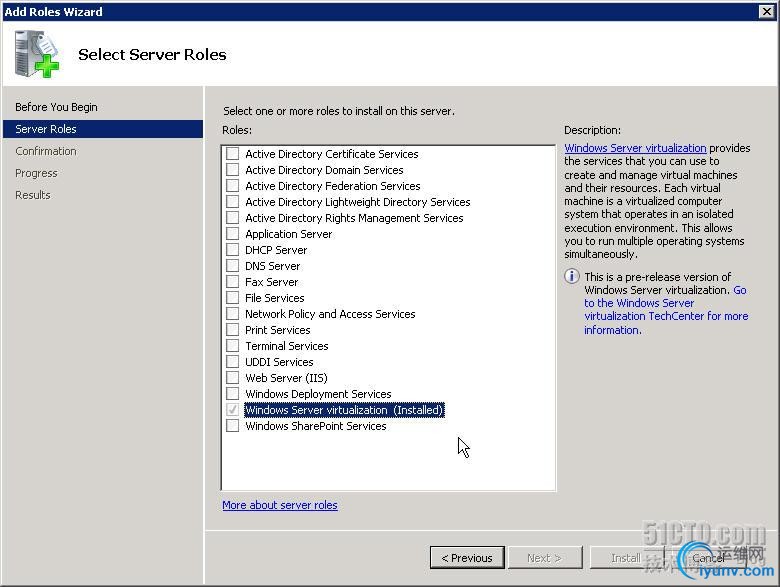Screen dimensions: 780x587
Task: Check the Active Directory Domain Services checkbox
Action: coord(232,169)
